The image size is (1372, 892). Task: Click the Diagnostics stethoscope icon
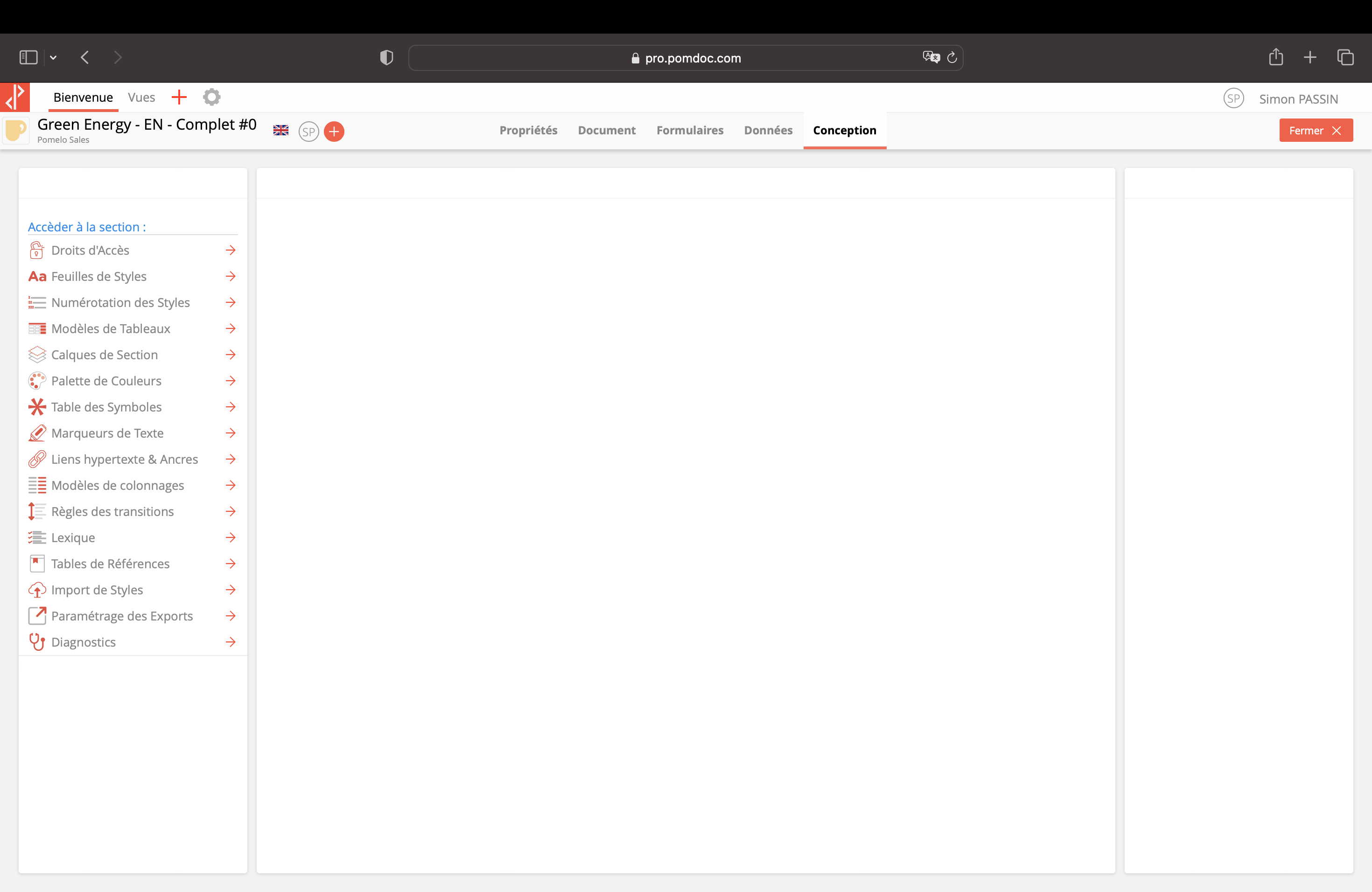[x=37, y=642]
